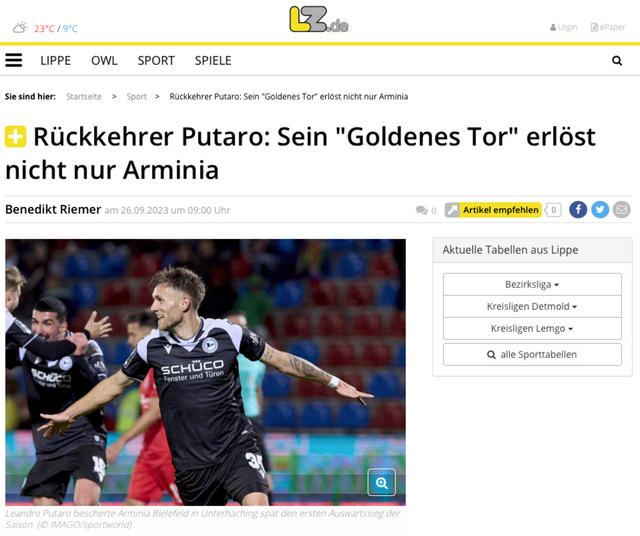Open the comments bubble icon
Screen dimensions: 640x536
[422, 210]
